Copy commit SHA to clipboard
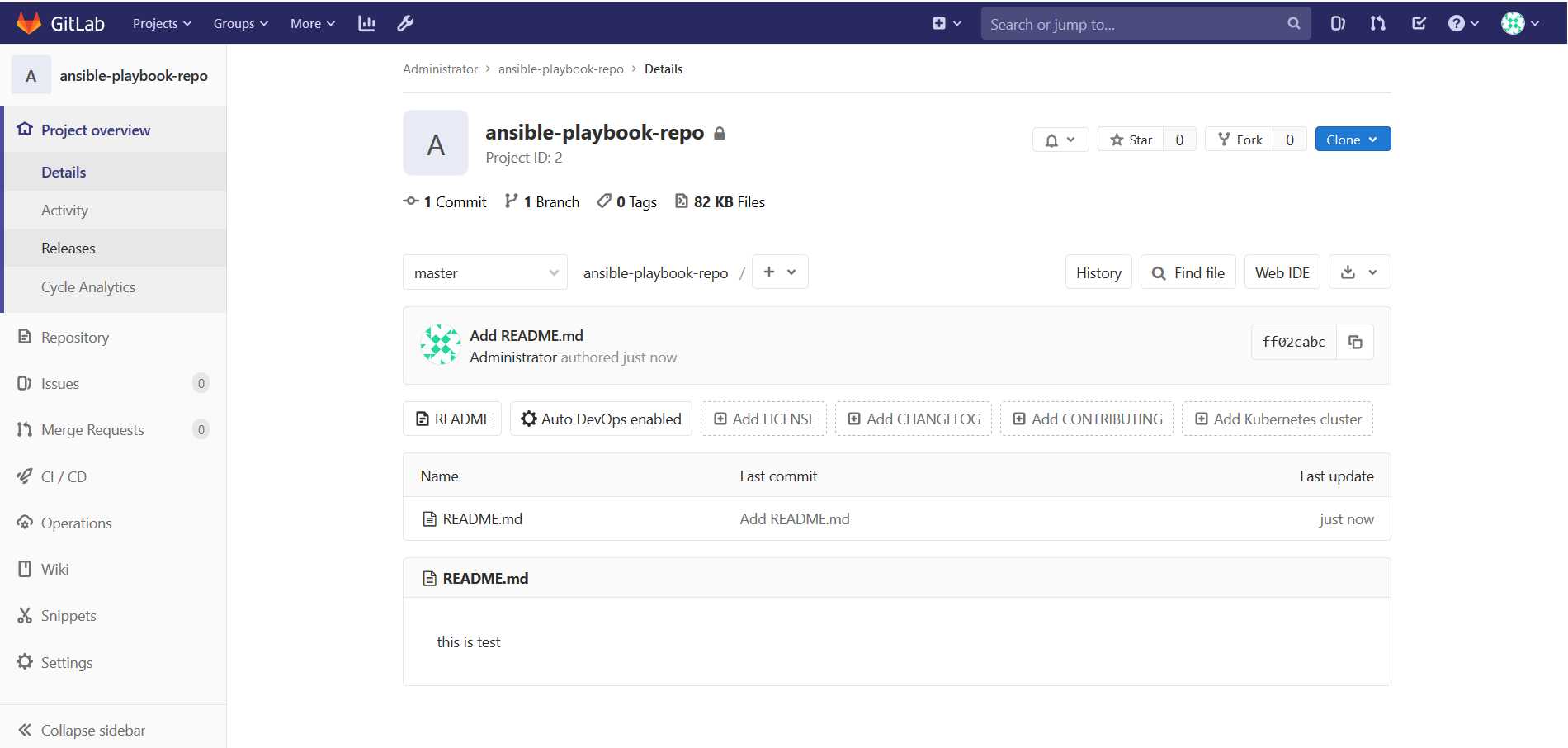 (1355, 342)
